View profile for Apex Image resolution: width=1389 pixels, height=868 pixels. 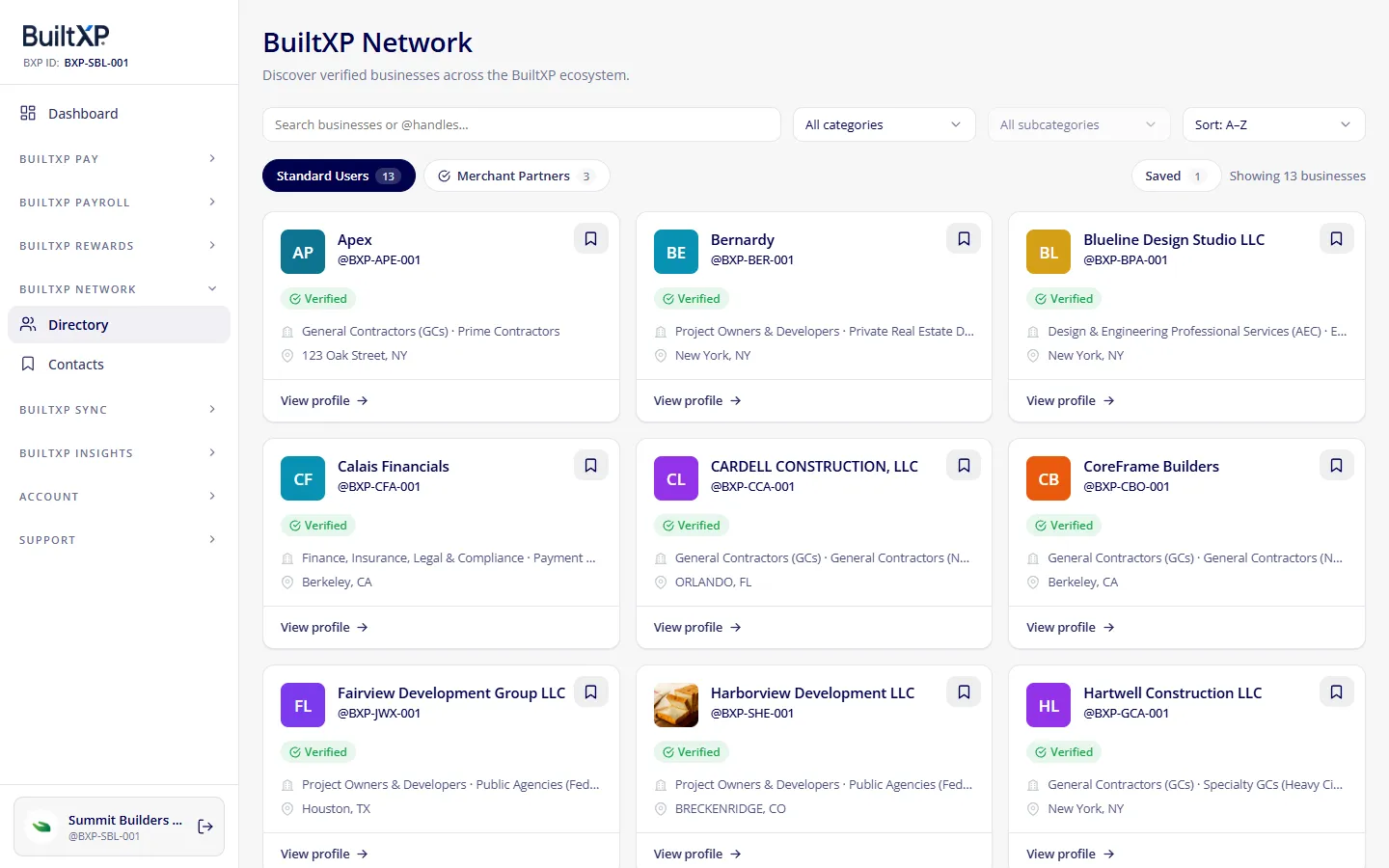pos(324,400)
